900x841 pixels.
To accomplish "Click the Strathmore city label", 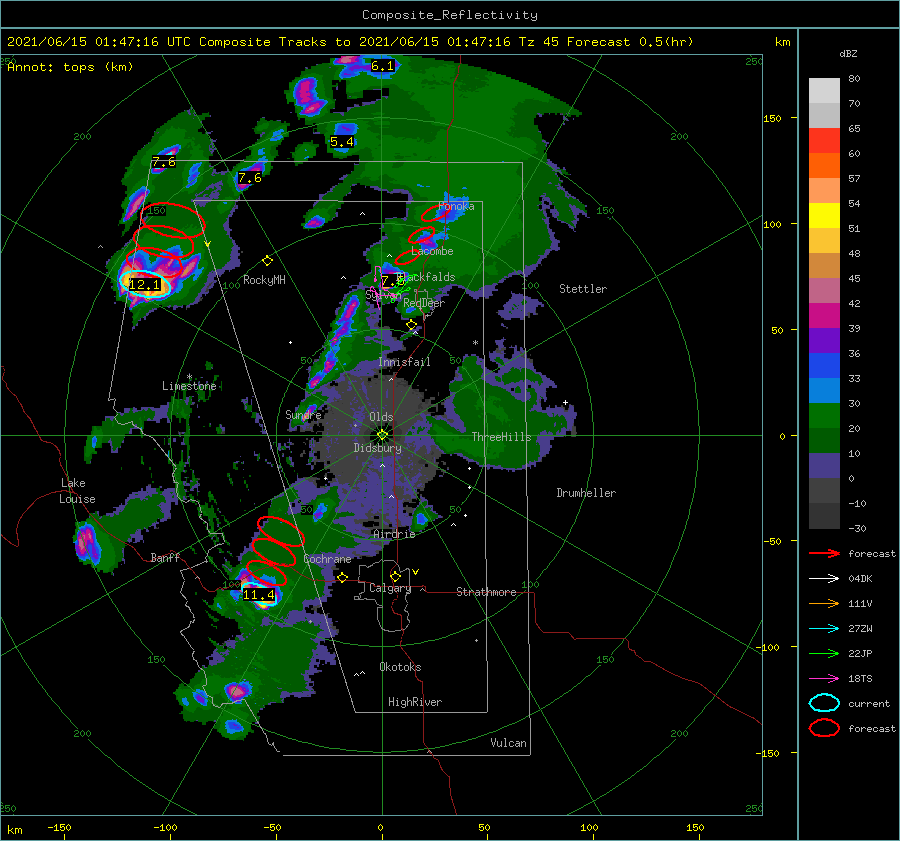I will [486, 592].
